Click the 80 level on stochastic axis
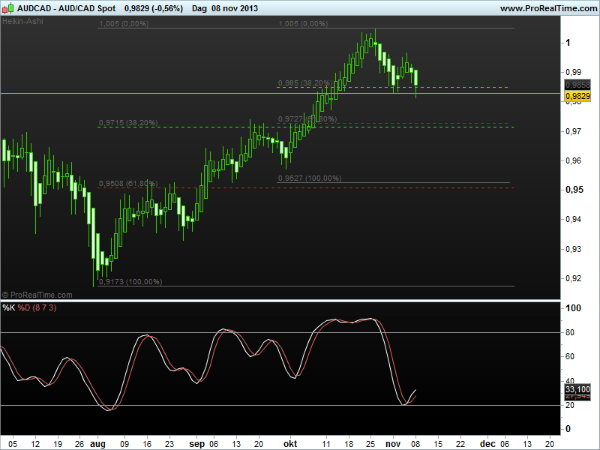The image size is (600, 450). [x=570, y=332]
